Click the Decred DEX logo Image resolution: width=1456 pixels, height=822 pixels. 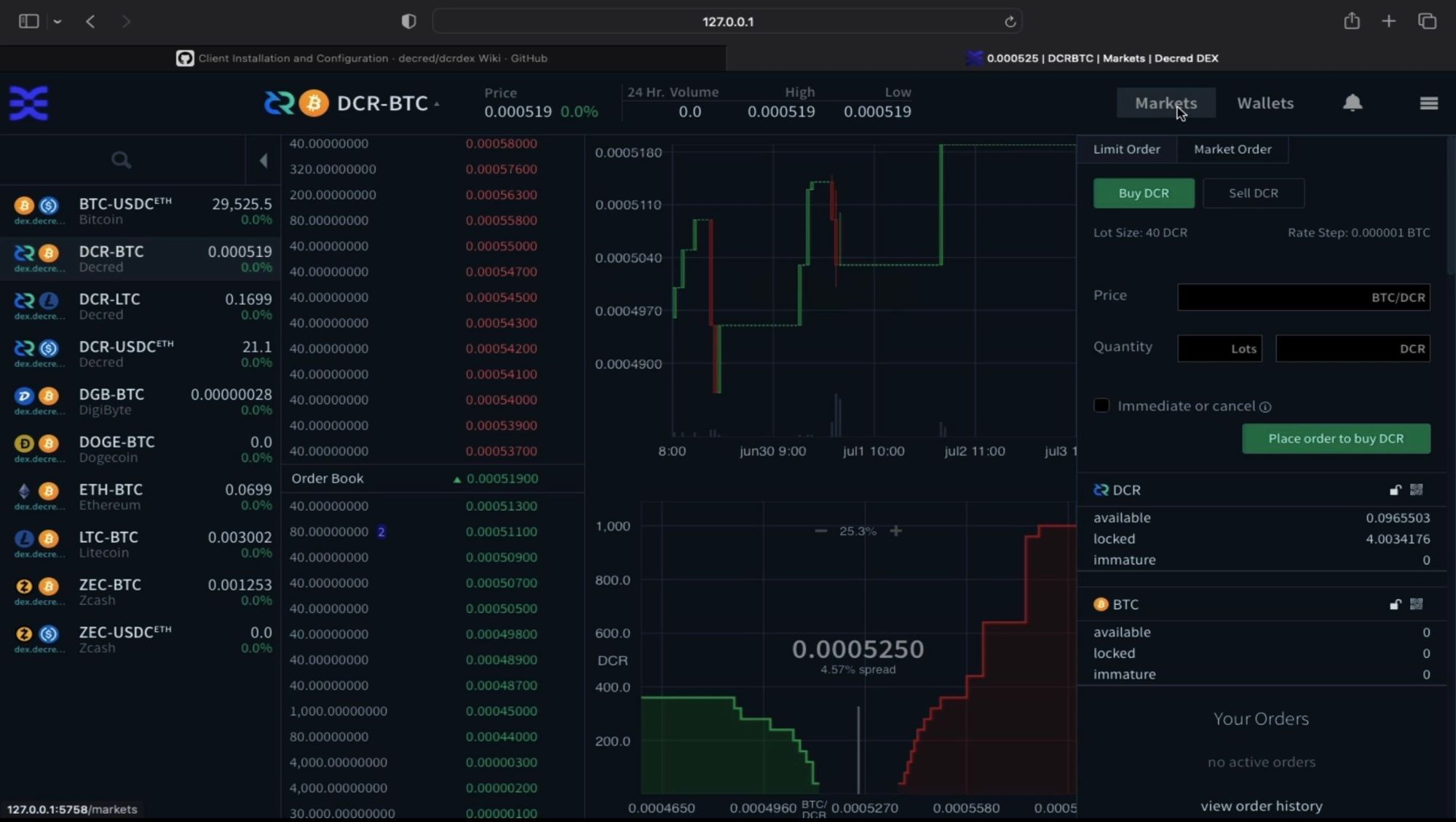pos(28,103)
